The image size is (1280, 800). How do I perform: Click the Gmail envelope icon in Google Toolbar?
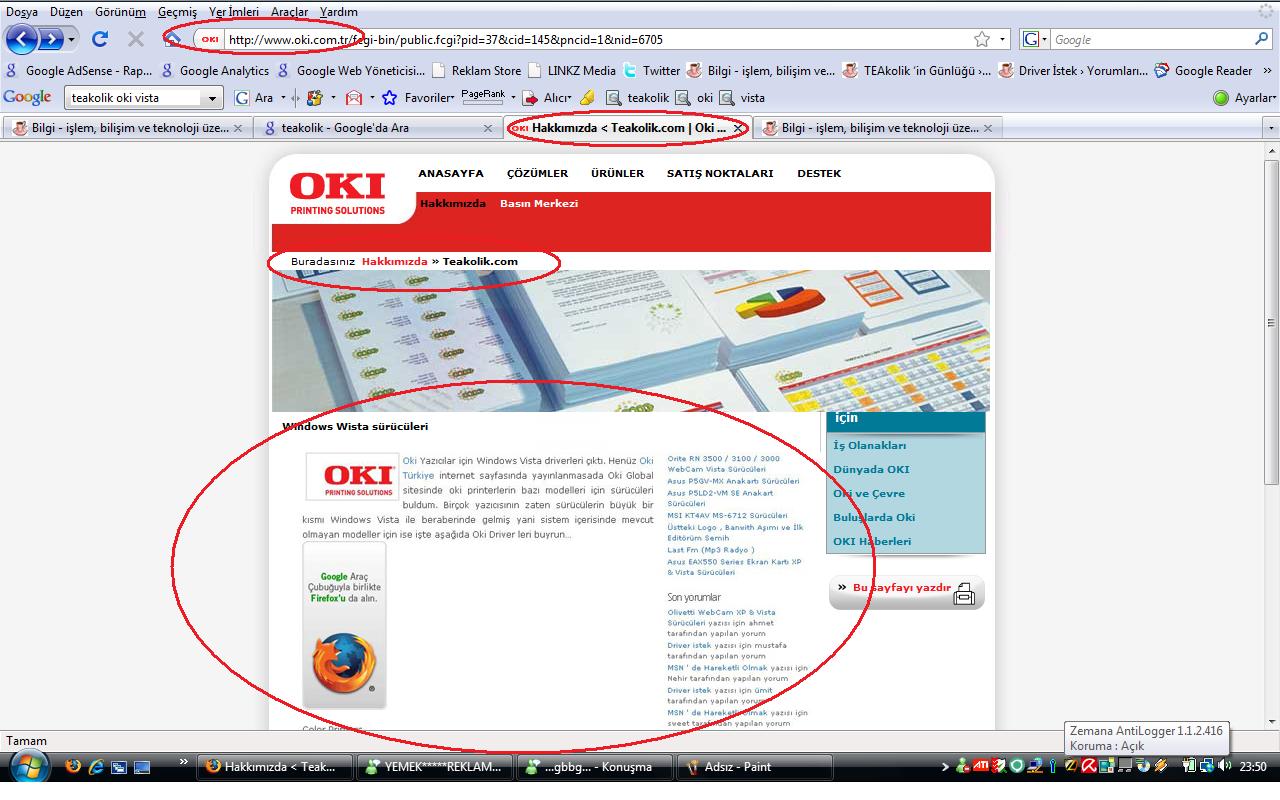pos(353,98)
